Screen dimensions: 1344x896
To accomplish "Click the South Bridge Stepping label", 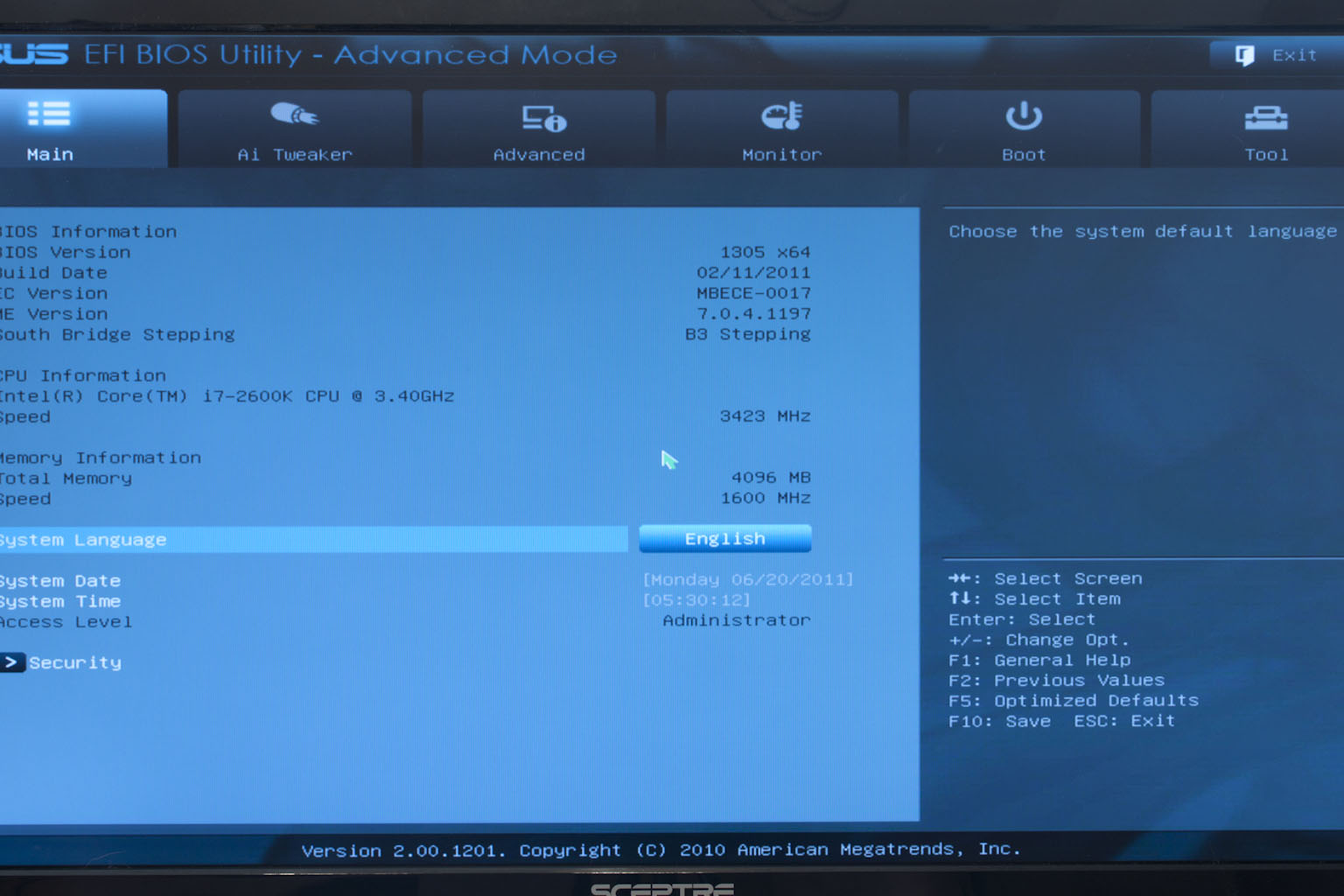I will [x=117, y=335].
